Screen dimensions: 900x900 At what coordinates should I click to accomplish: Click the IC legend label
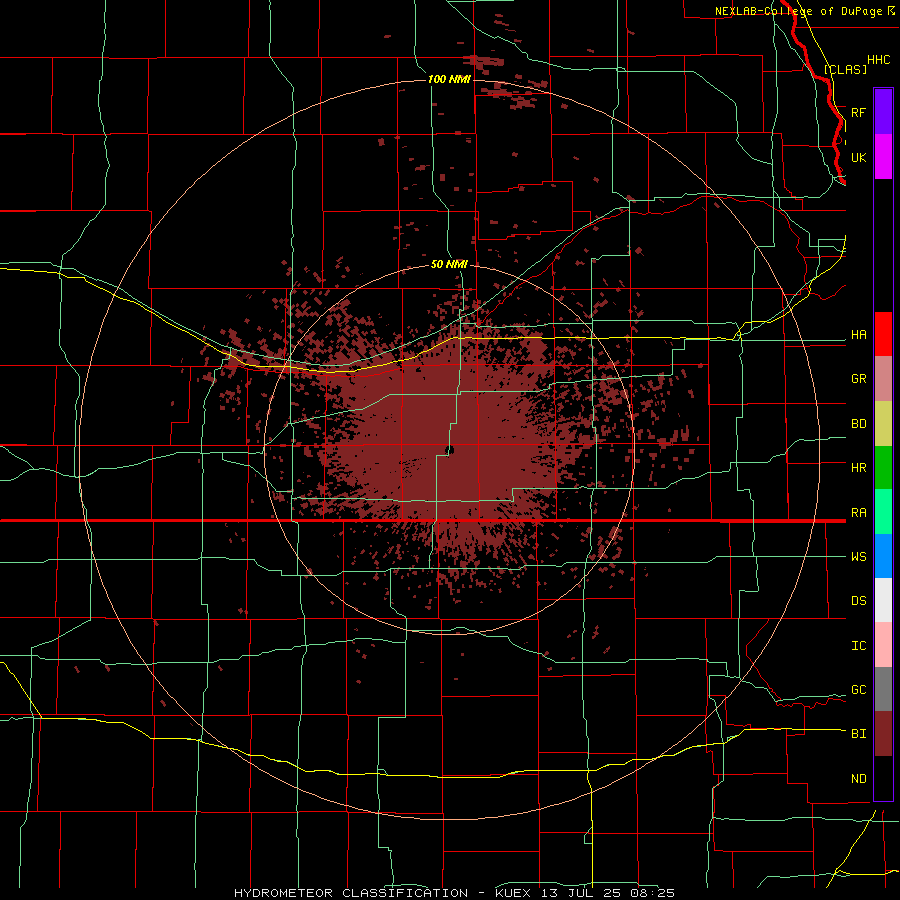click(x=858, y=646)
